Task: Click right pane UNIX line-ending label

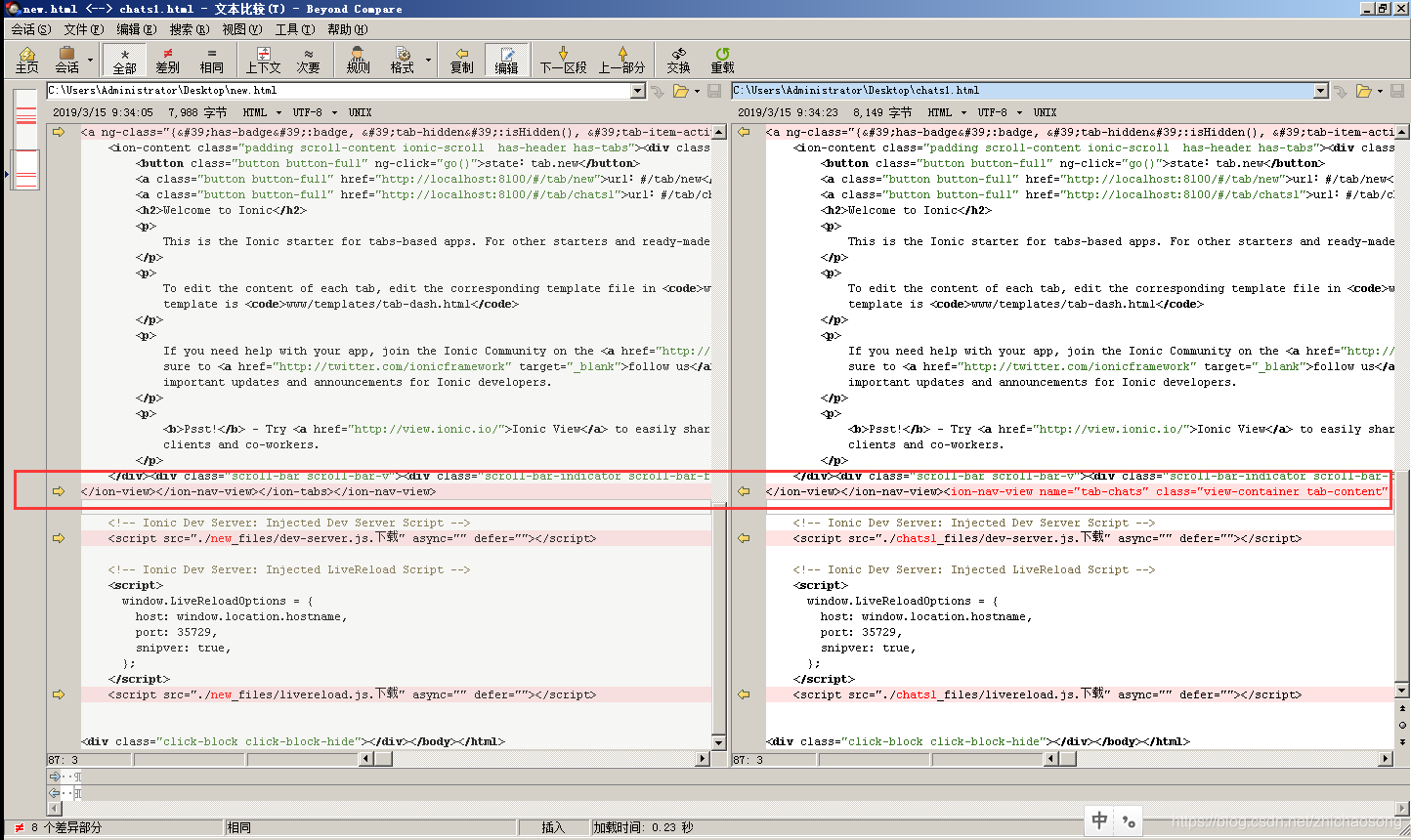Action: (x=1045, y=112)
